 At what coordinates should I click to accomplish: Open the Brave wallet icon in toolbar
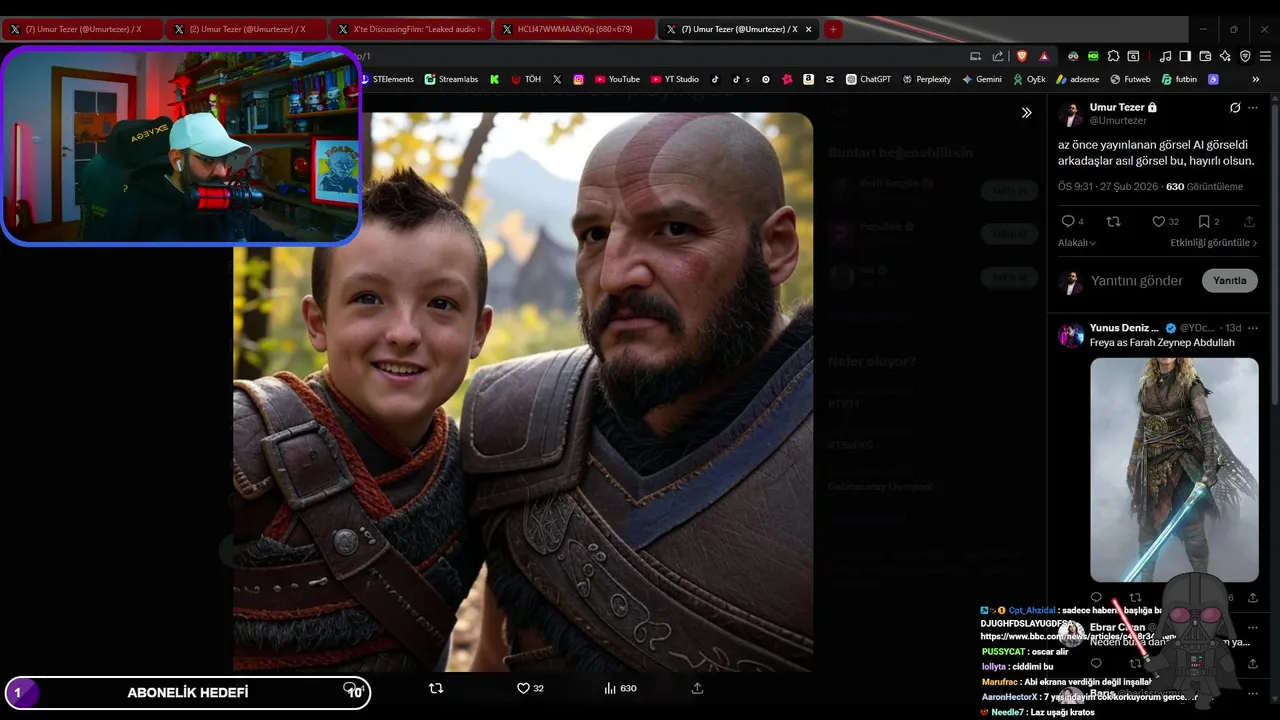[x=1205, y=56]
